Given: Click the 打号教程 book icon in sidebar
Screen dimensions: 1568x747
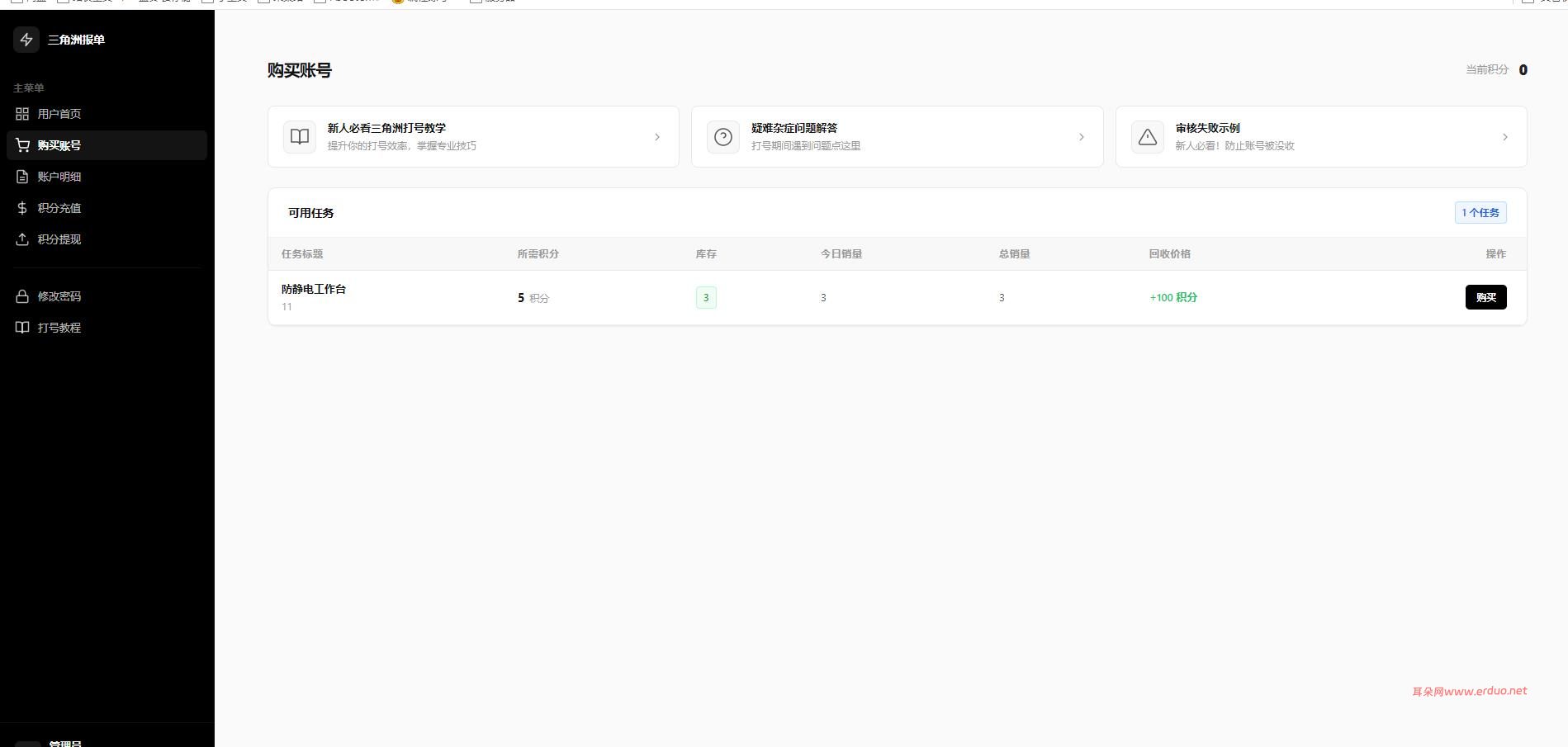Looking at the screenshot, I should point(22,328).
